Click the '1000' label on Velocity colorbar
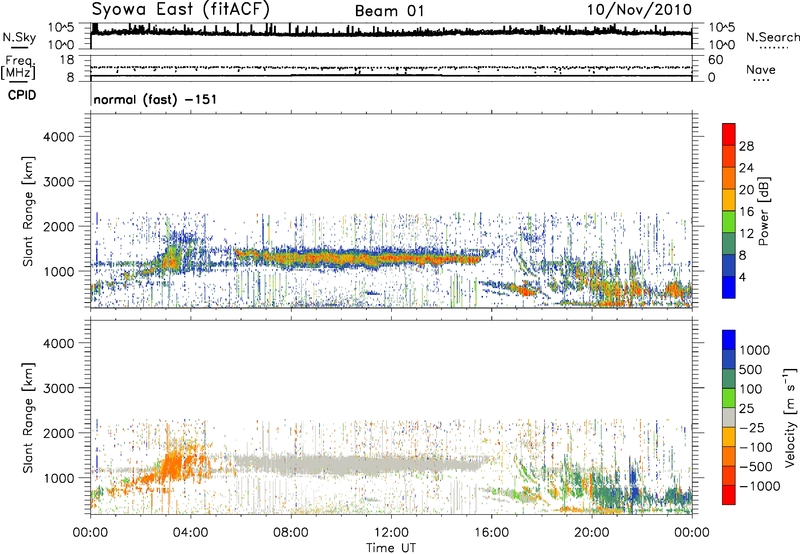Screen dimensions: 800x554 [755, 350]
